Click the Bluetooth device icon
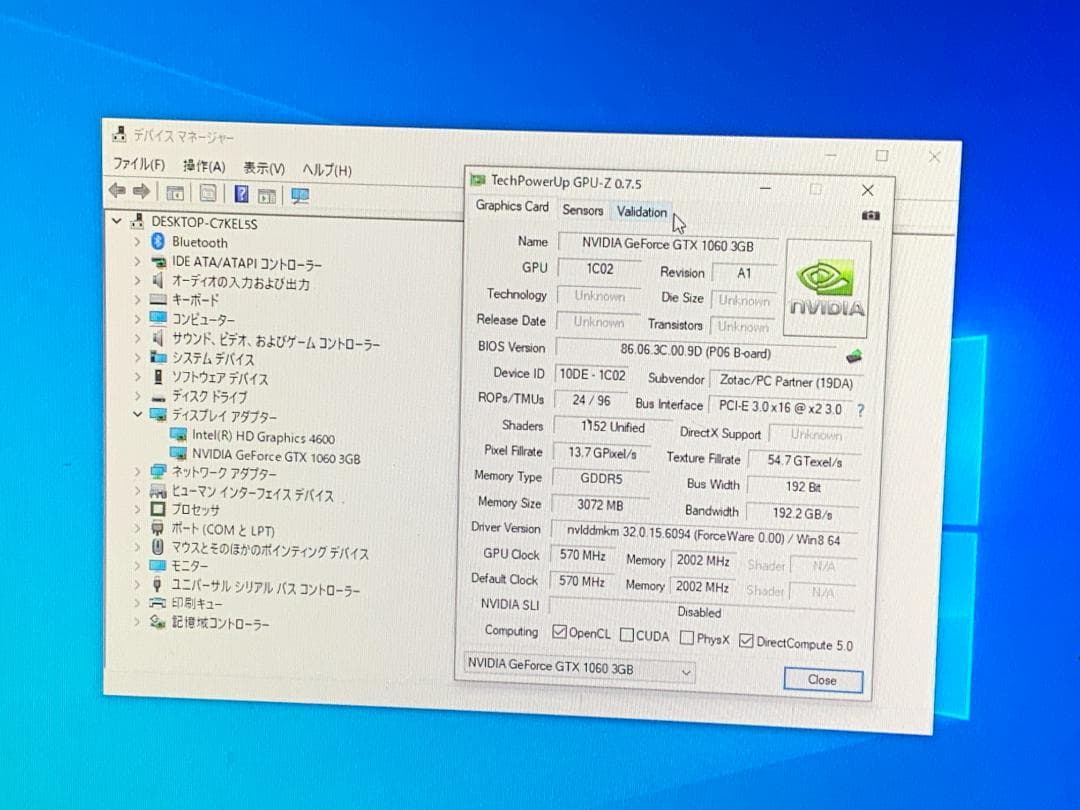 (x=158, y=242)
